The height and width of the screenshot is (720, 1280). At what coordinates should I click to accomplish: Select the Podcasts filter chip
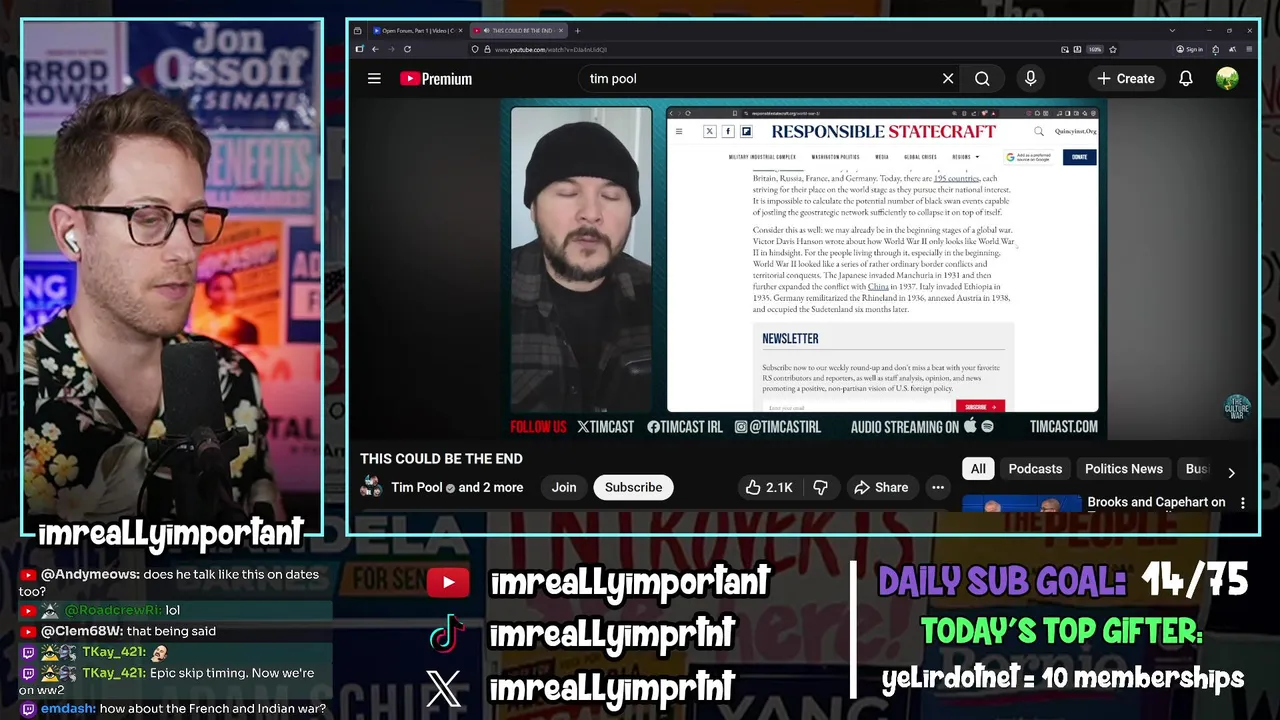(1035, 468)
